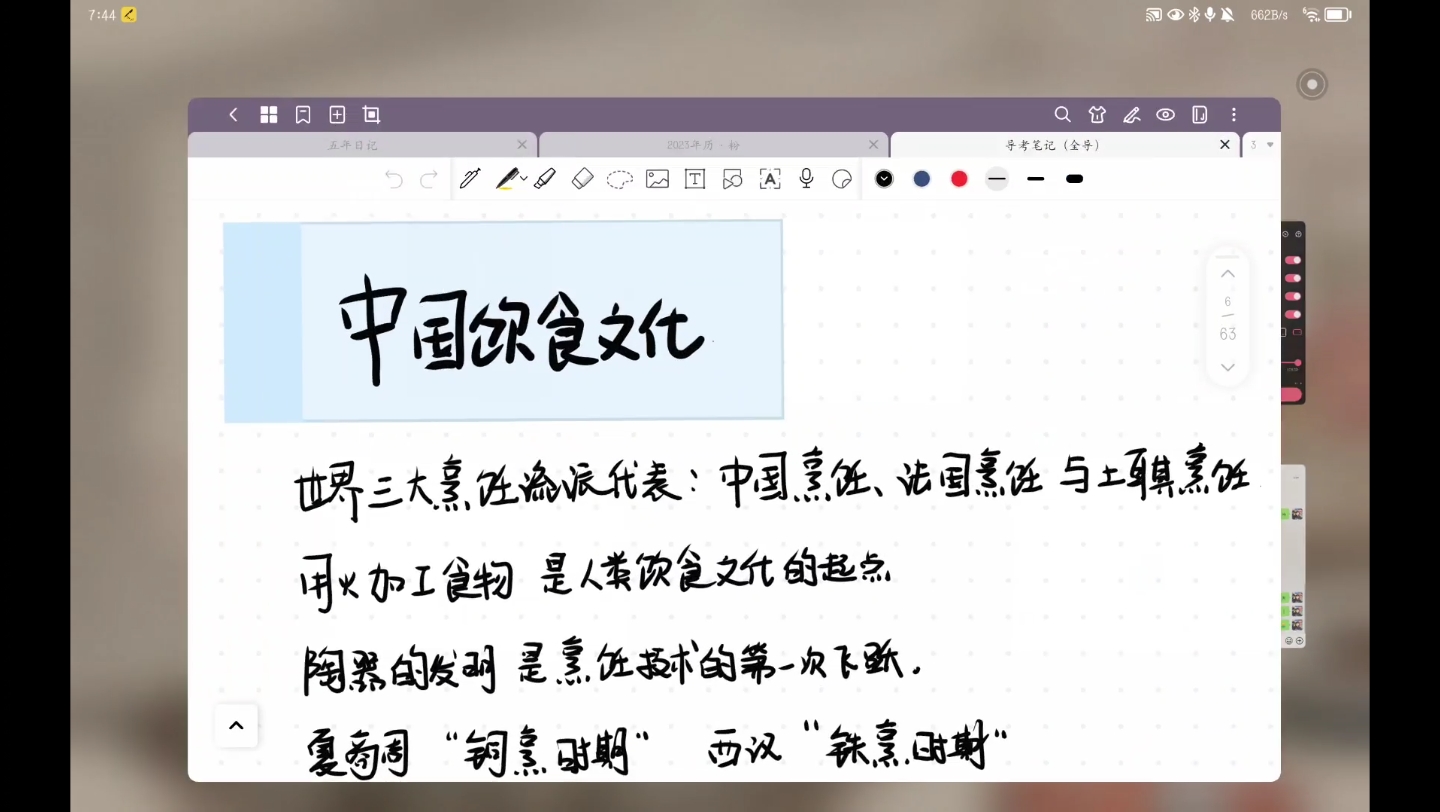Tap the screen cast icon in status bar
Screen dimensions: 1440x812
[x=1154, y=15]
